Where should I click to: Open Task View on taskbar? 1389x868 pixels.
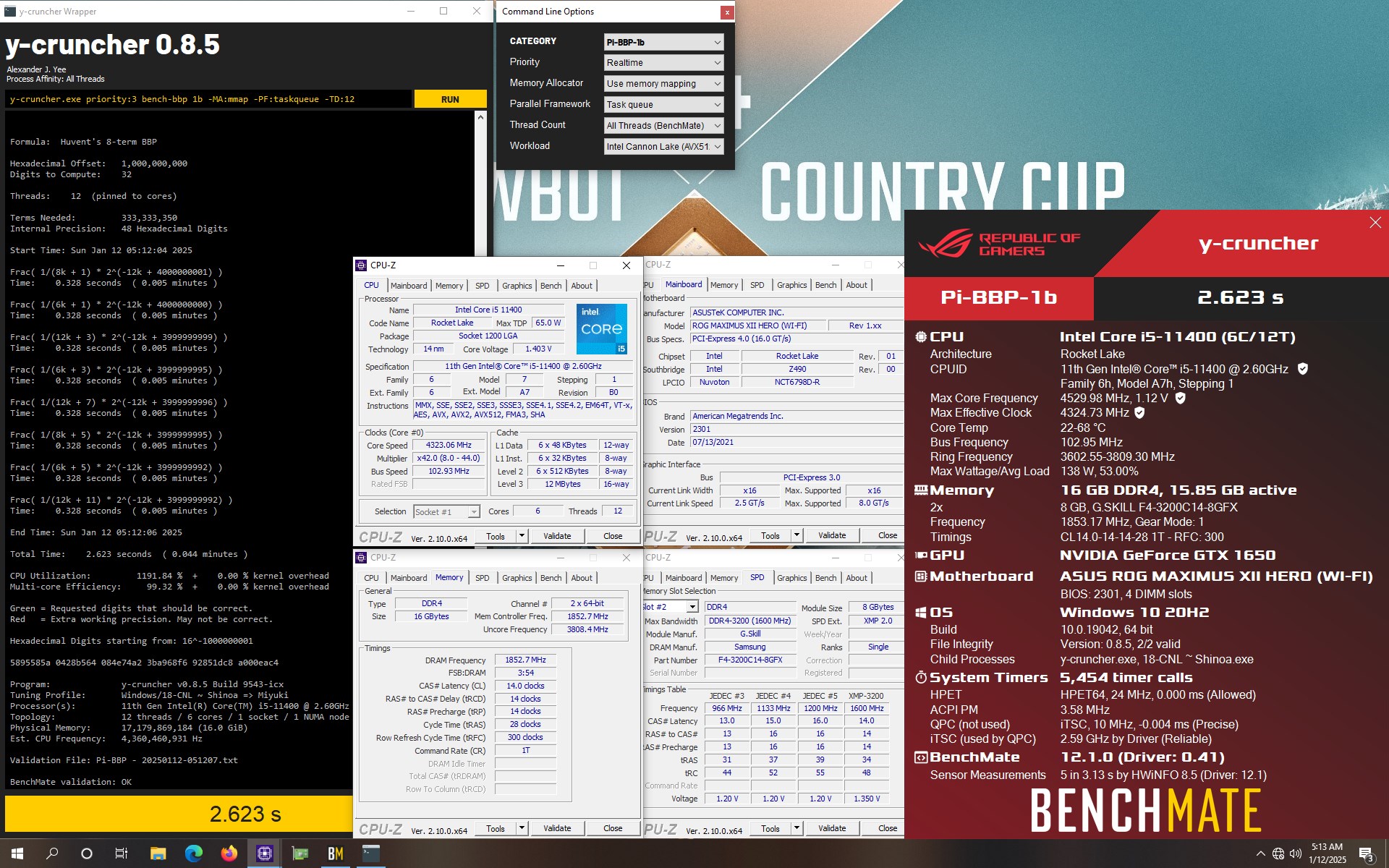click(122, 854)
